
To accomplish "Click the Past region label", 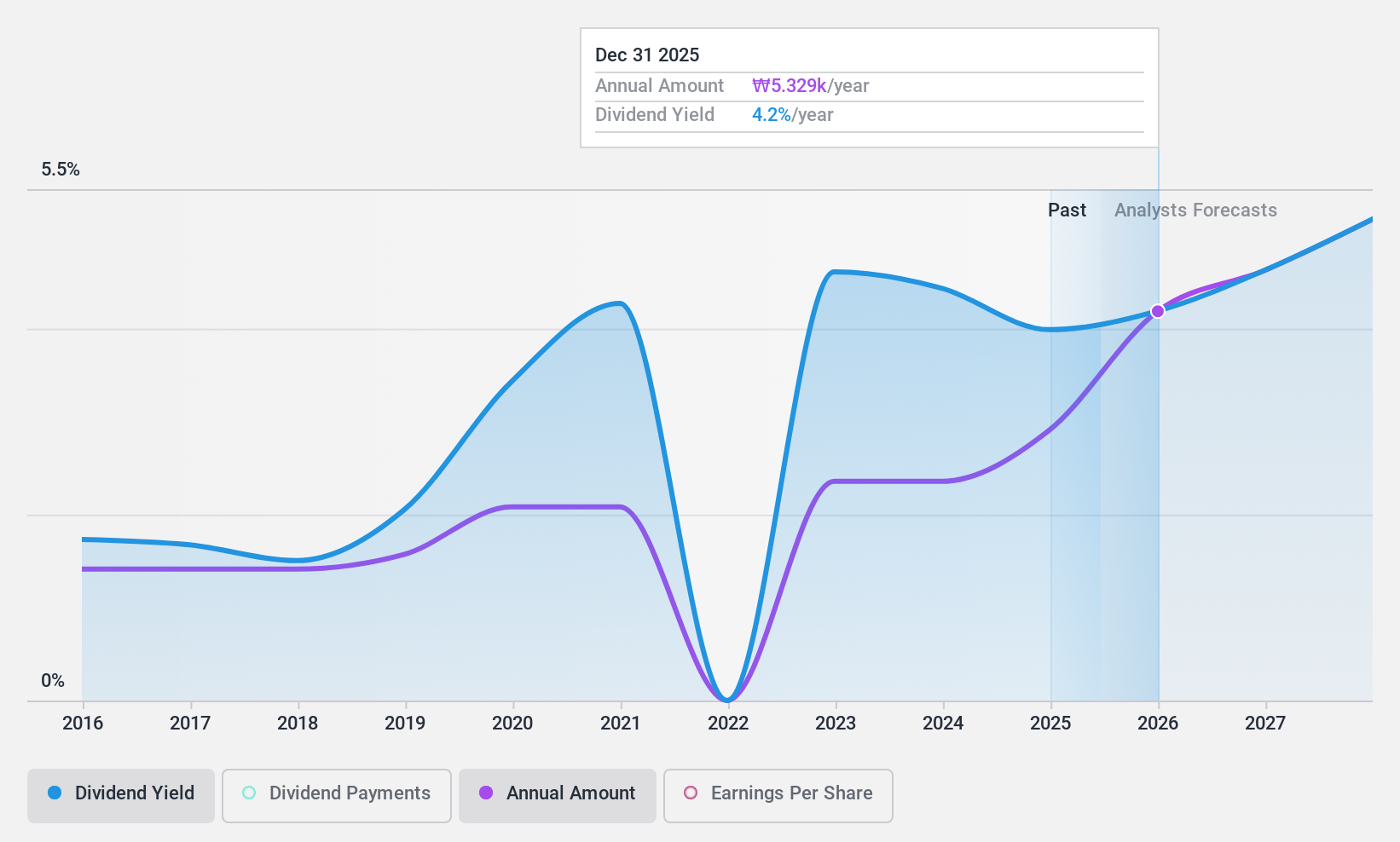I will click(1067, 210).
